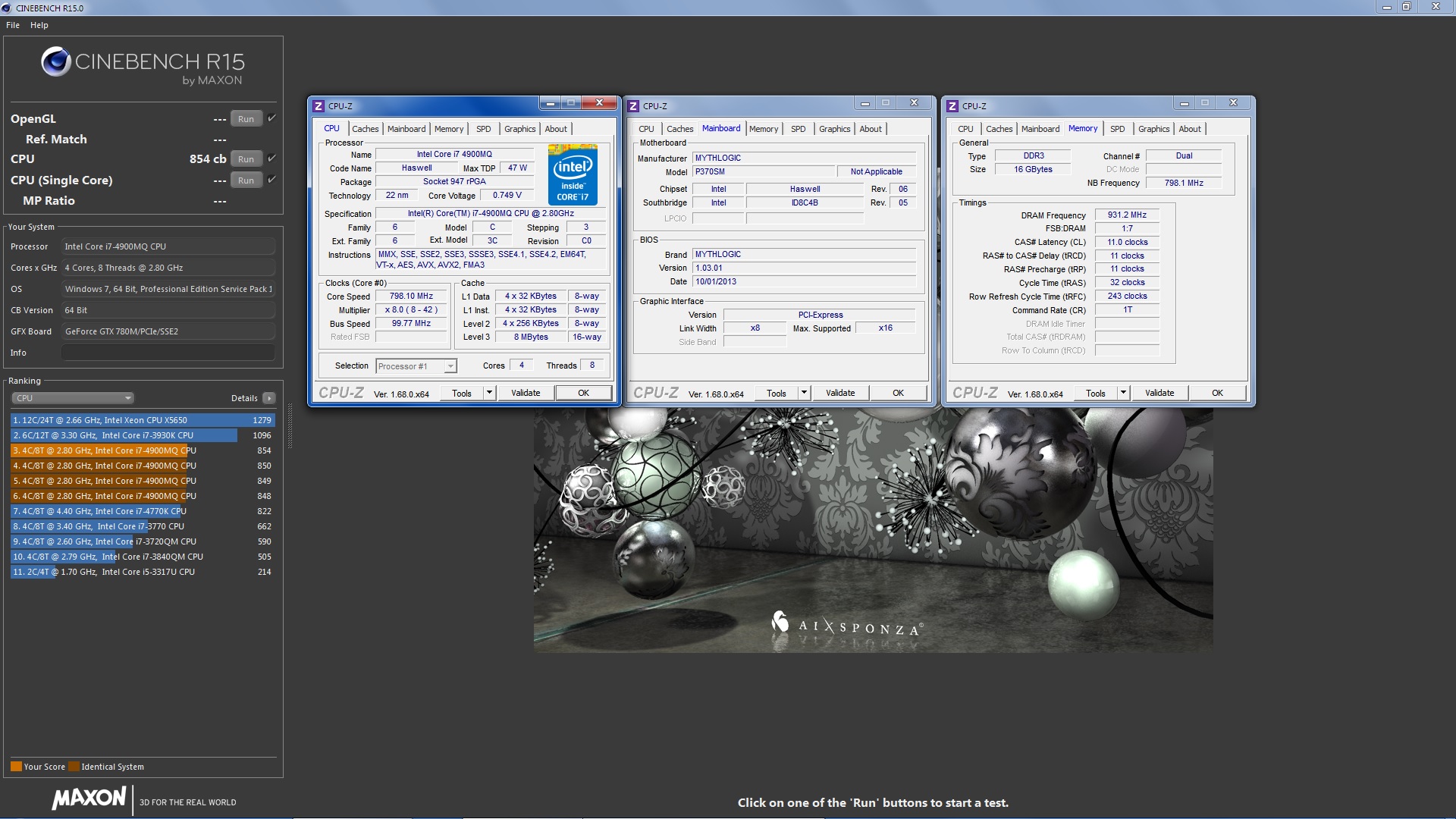Click OK in the Mainboard CPU-Z window
Image resolution: width=1456 pixels, height=819 pixels.
(898, 393)
